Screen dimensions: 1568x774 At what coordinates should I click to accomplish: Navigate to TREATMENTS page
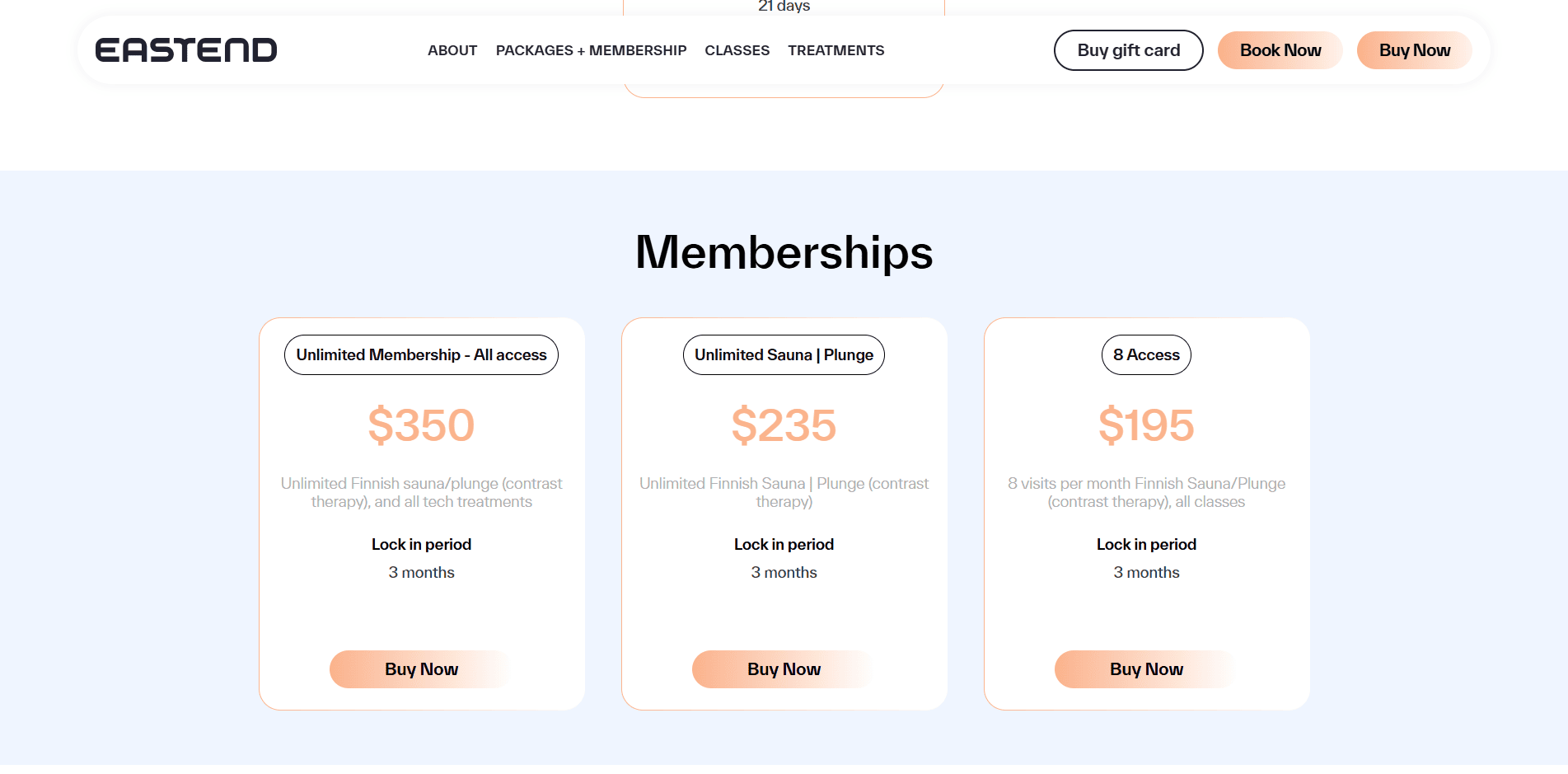tap(835, 50)
